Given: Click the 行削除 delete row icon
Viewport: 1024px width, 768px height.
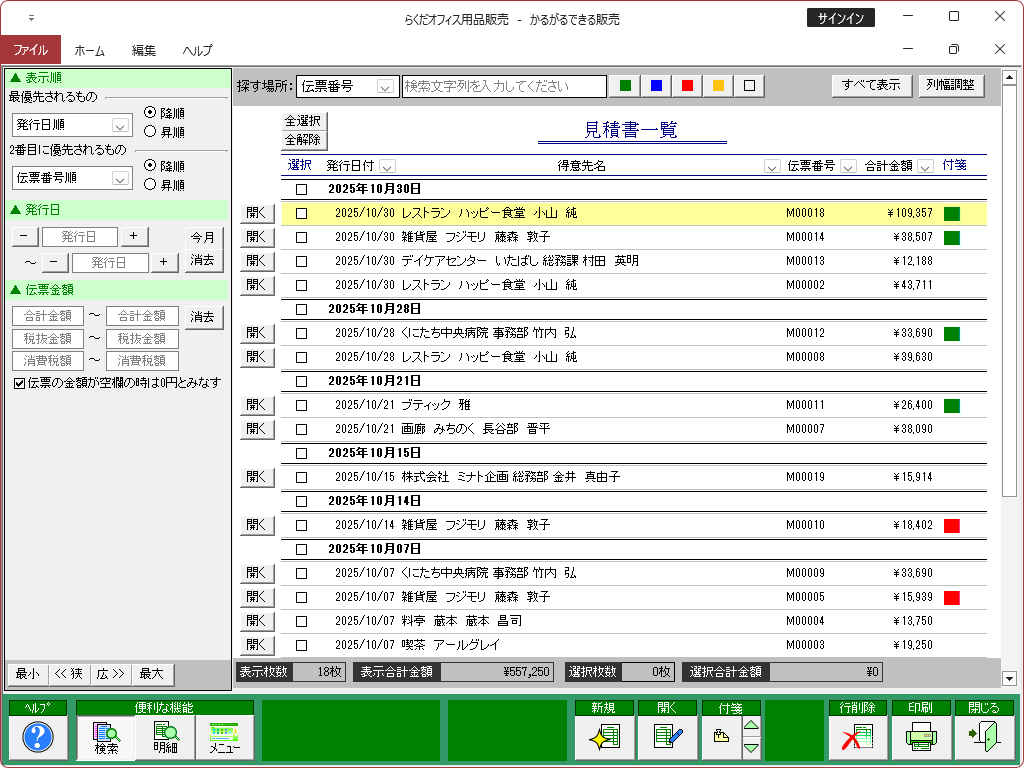Looking at the screenshot, I should (857, 738).
